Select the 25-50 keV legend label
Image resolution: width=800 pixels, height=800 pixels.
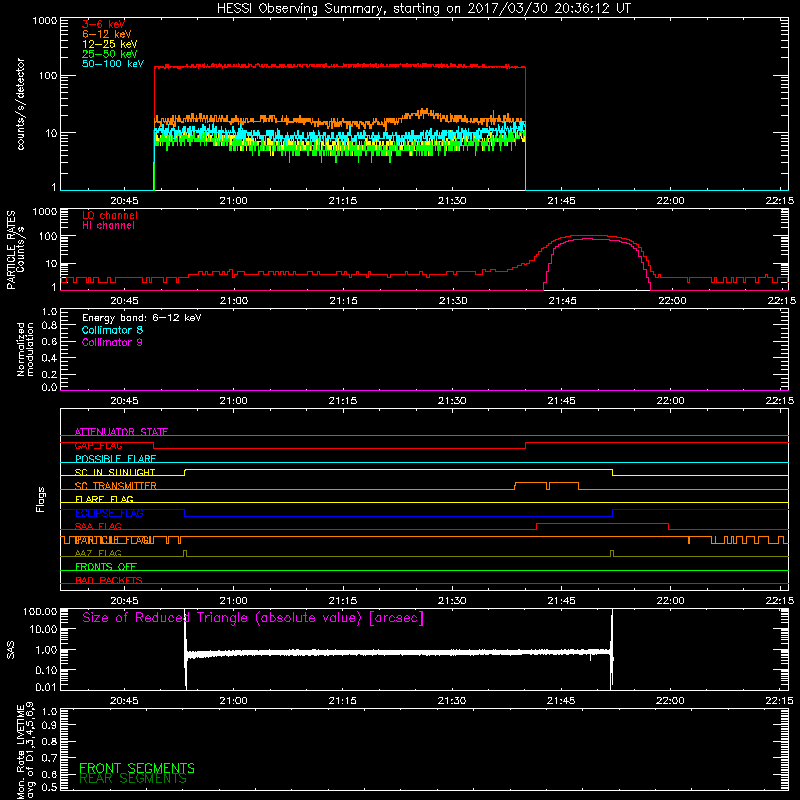point(110,54)
